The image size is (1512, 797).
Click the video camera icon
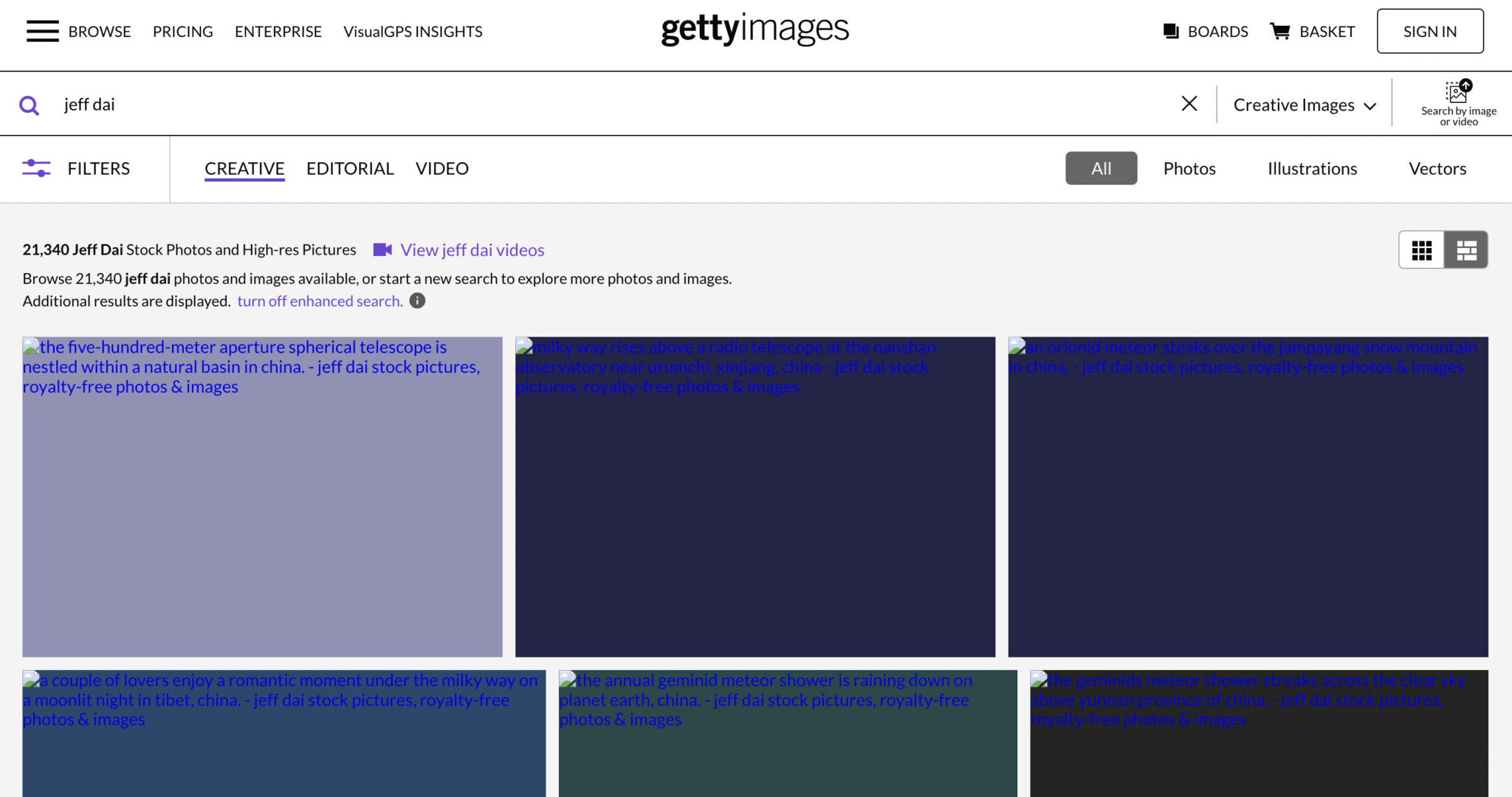382,249
